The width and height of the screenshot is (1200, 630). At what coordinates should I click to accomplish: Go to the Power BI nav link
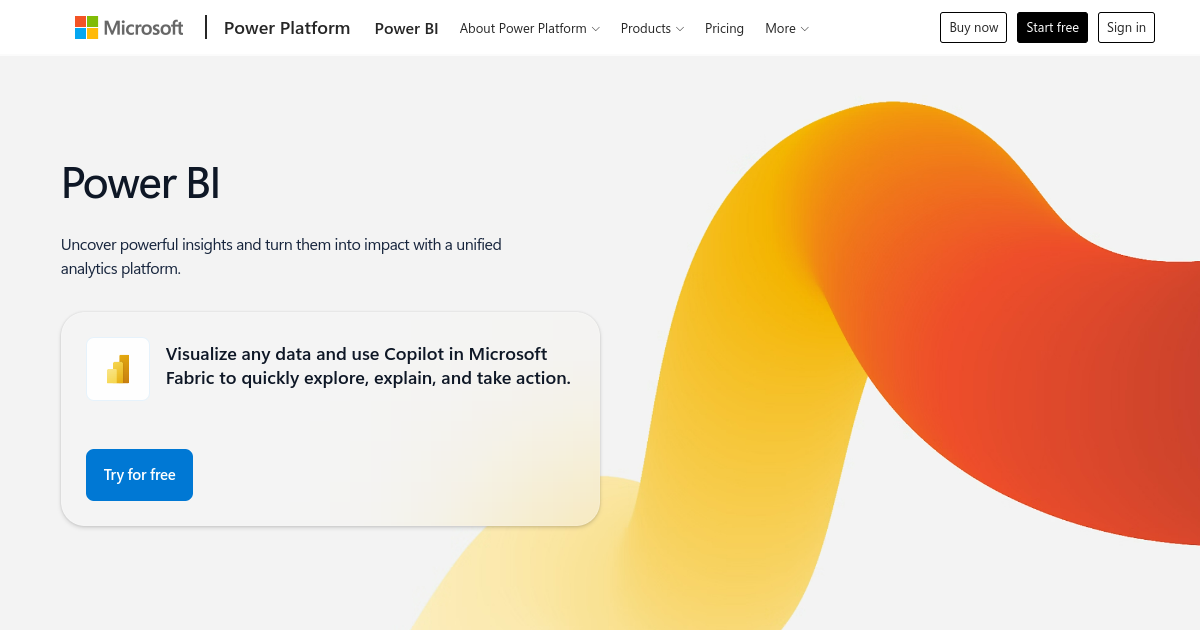pyautogui.click(x=406, y=28)
